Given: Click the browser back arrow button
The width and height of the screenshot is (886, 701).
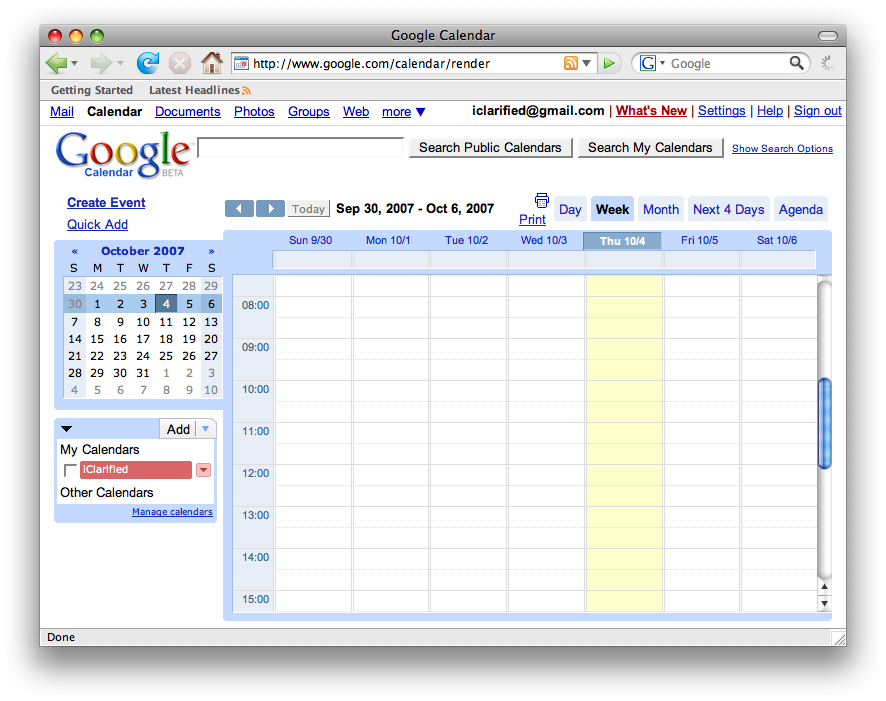Looking at the screenshot, I should point(57,63).
